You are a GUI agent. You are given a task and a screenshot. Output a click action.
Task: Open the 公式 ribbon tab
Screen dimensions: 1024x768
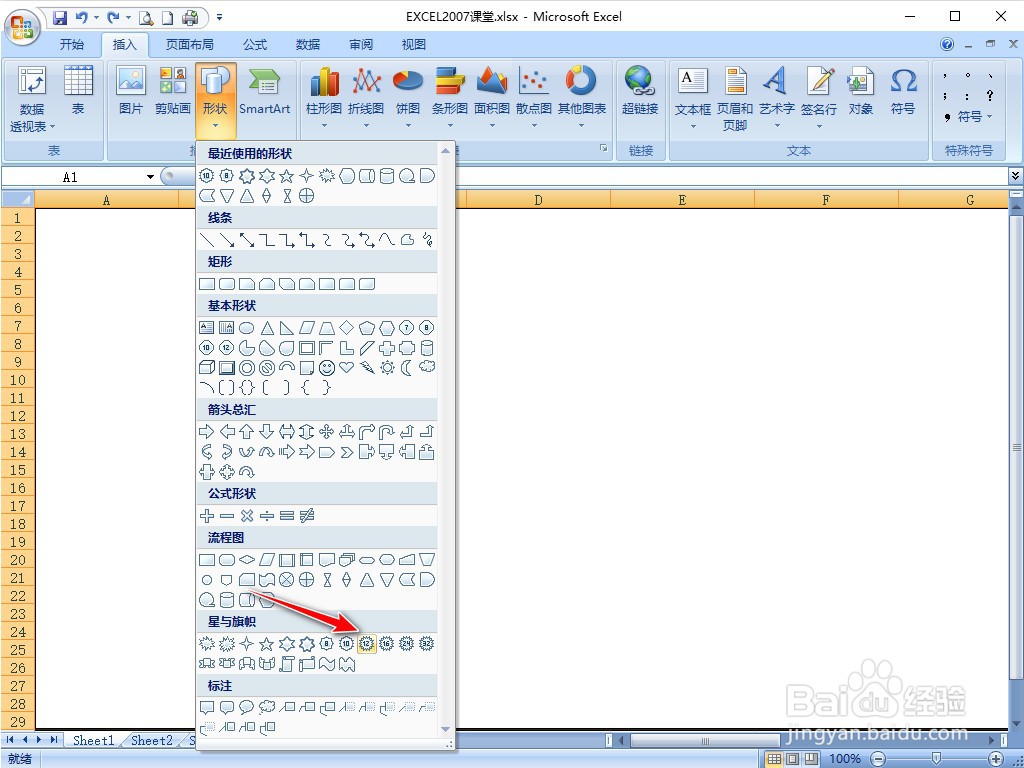[255, 44]
